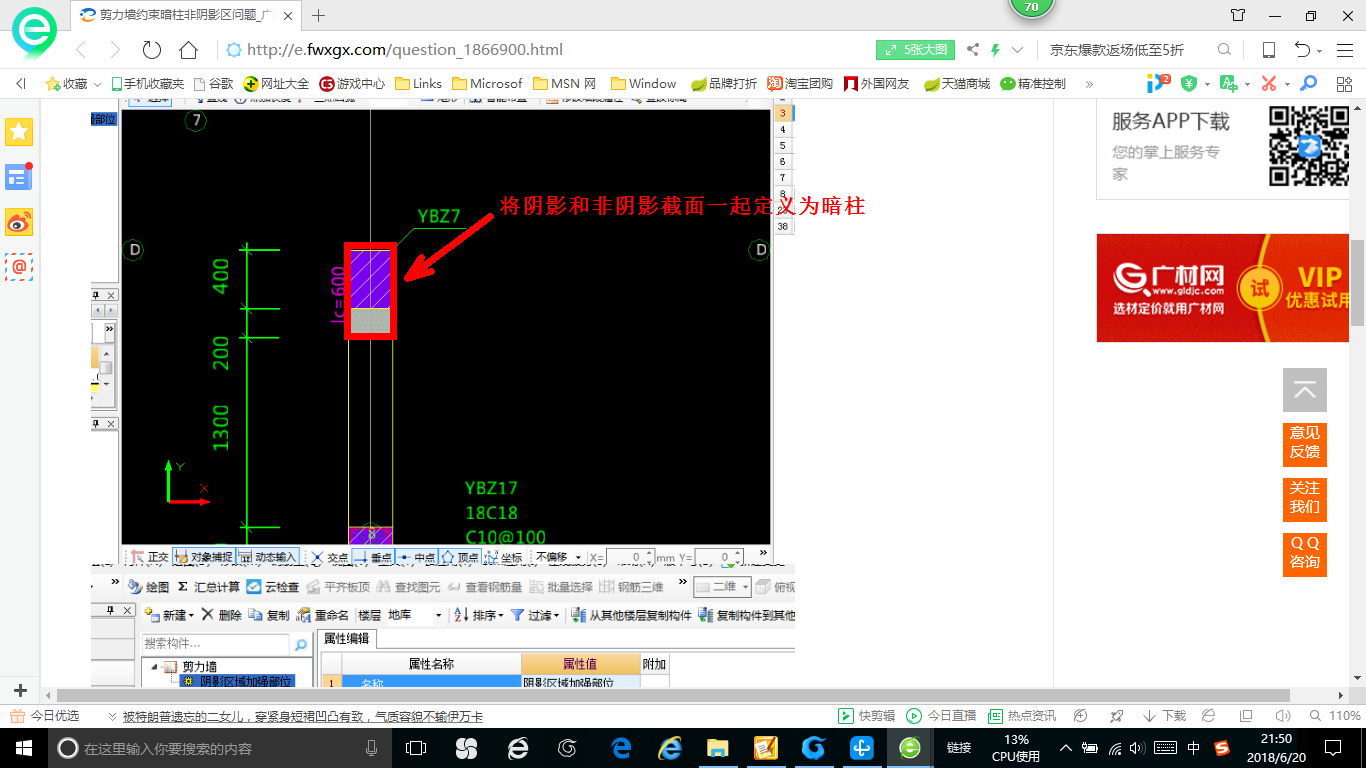This screenshot has height=768, width=1366.
Task: Click the green lightning speed-mode icon
Action: 995,50
